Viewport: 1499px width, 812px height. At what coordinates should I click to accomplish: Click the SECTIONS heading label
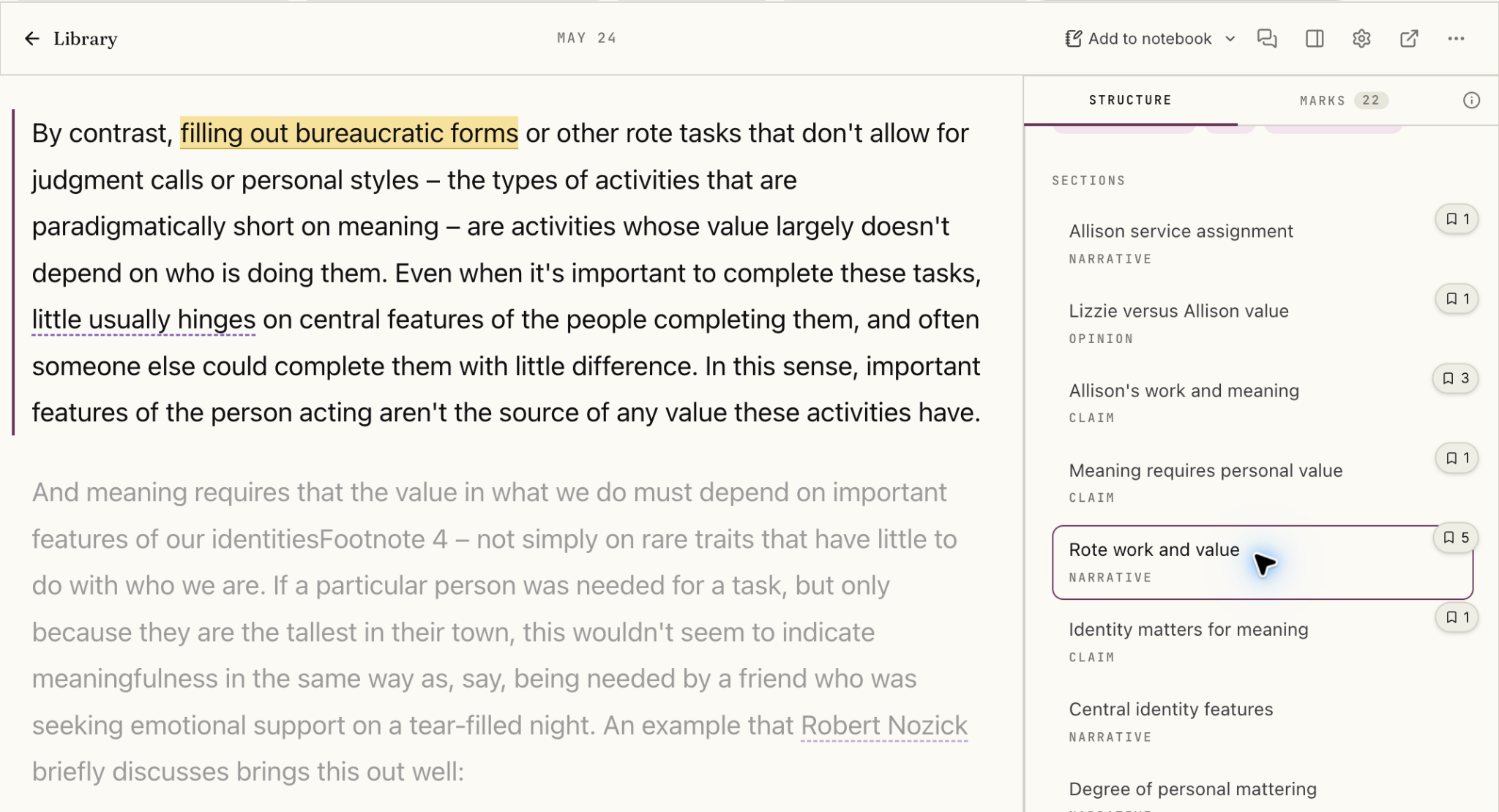[x=1088, y=181]
